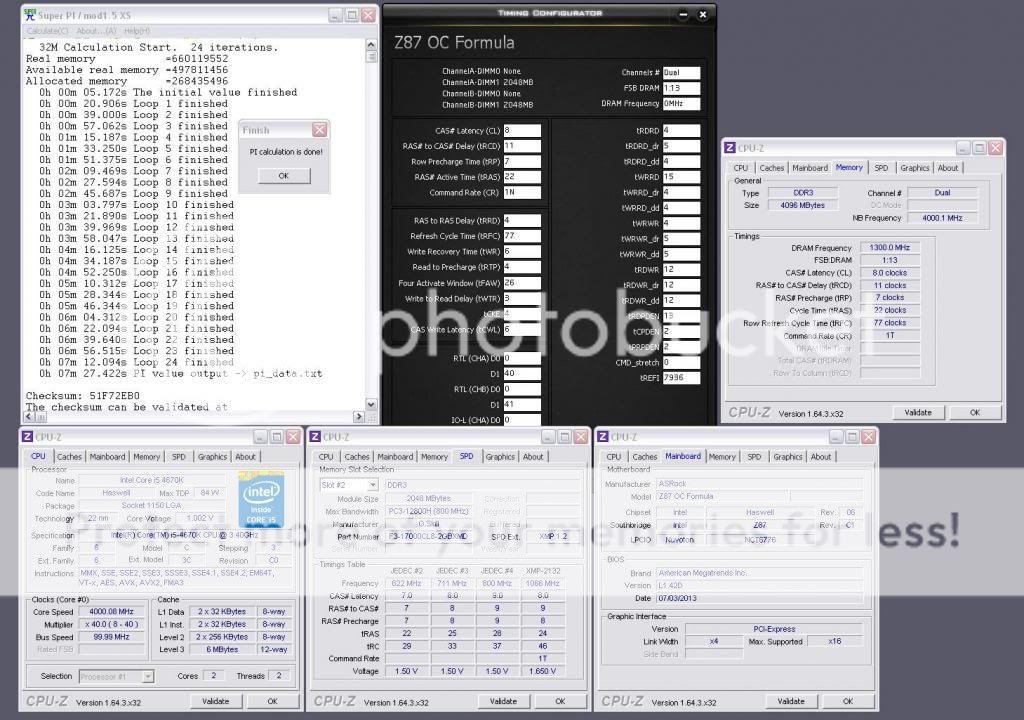Close the CPU-Z SPD window
Image resolution: width=1024 pixels, height=720 pixels.
tap(581, 437)
